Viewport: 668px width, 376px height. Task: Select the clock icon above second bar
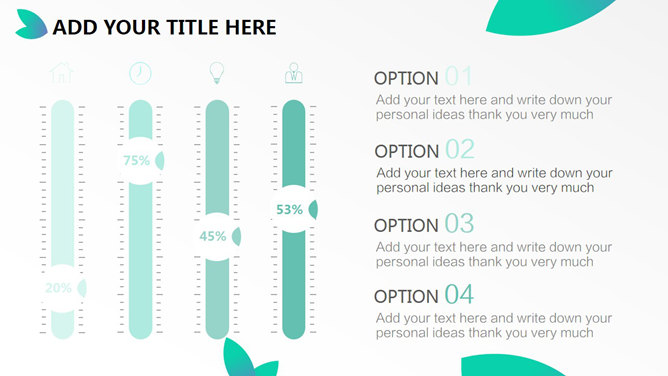pos(140,73)
